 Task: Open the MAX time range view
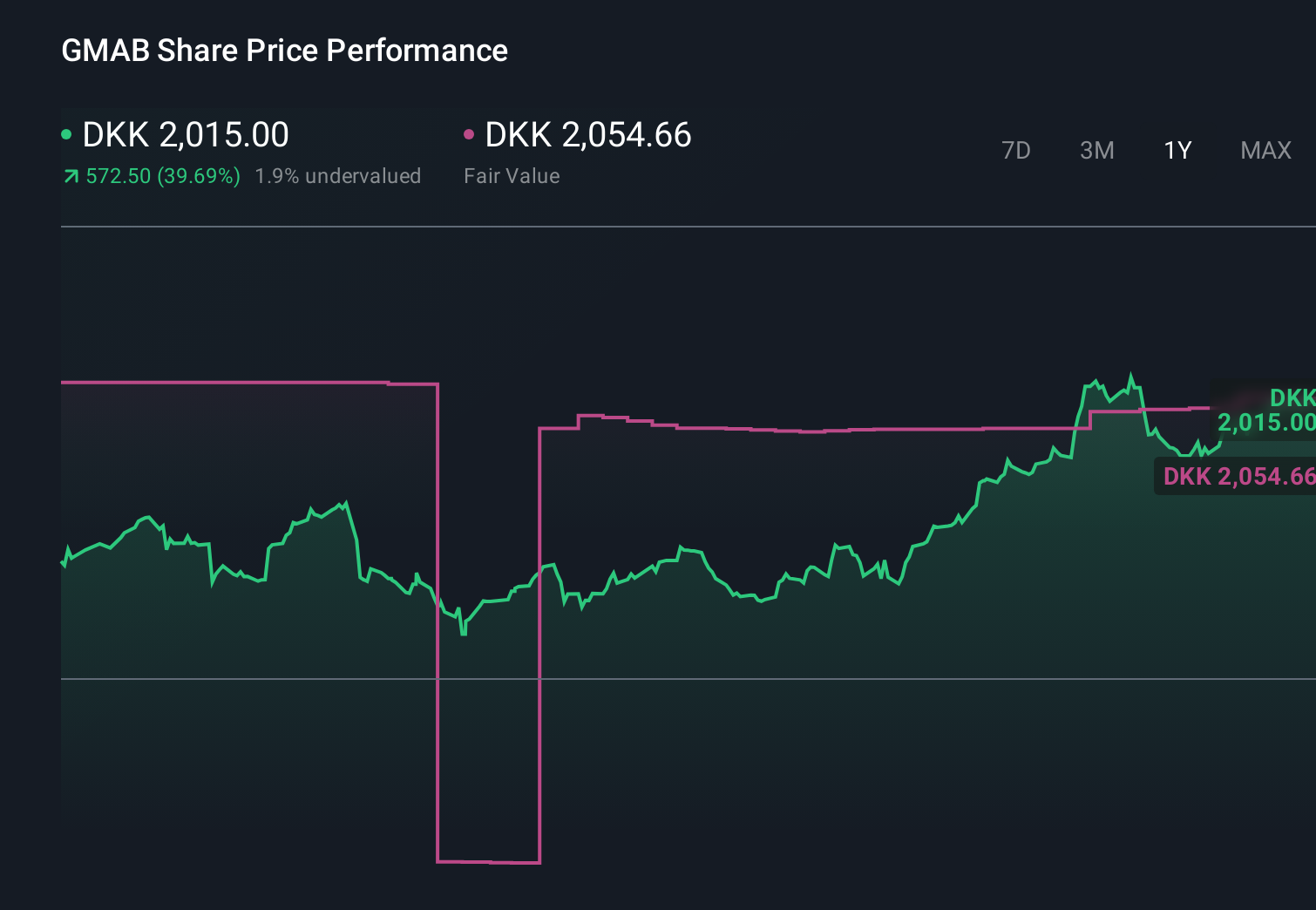1265,150
